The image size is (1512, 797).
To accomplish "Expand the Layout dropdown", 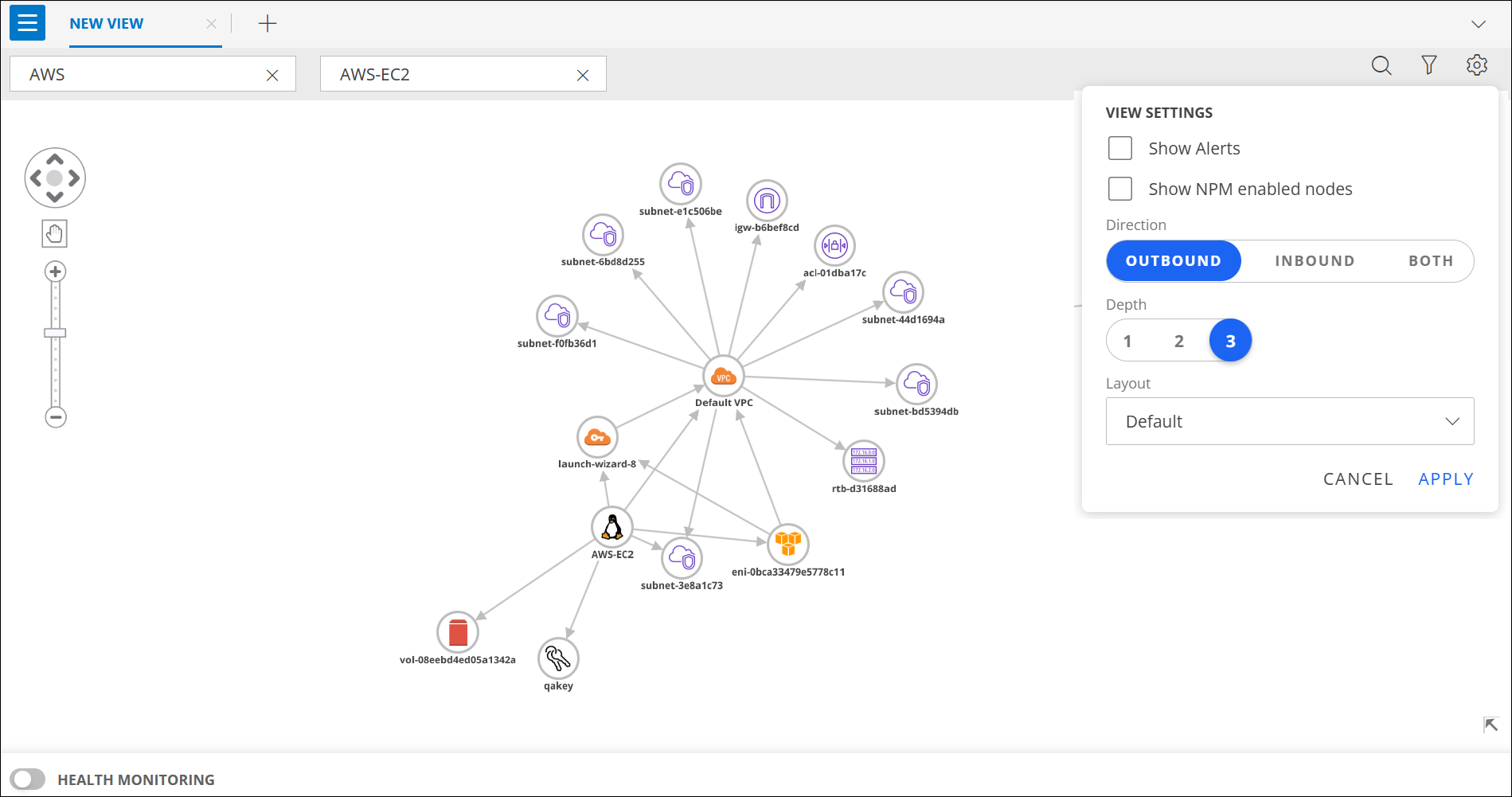I will (x=1289, y=421).
